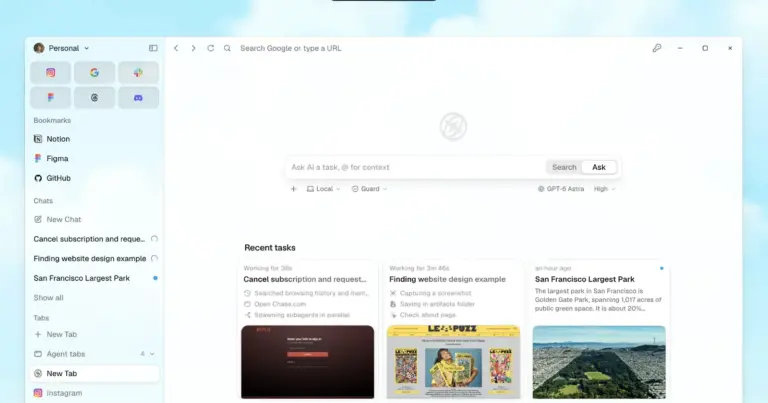Open San Francisco Largest Park card title
Screen dimensions: 768x403
pyautogui.click(x=584, y=279)
